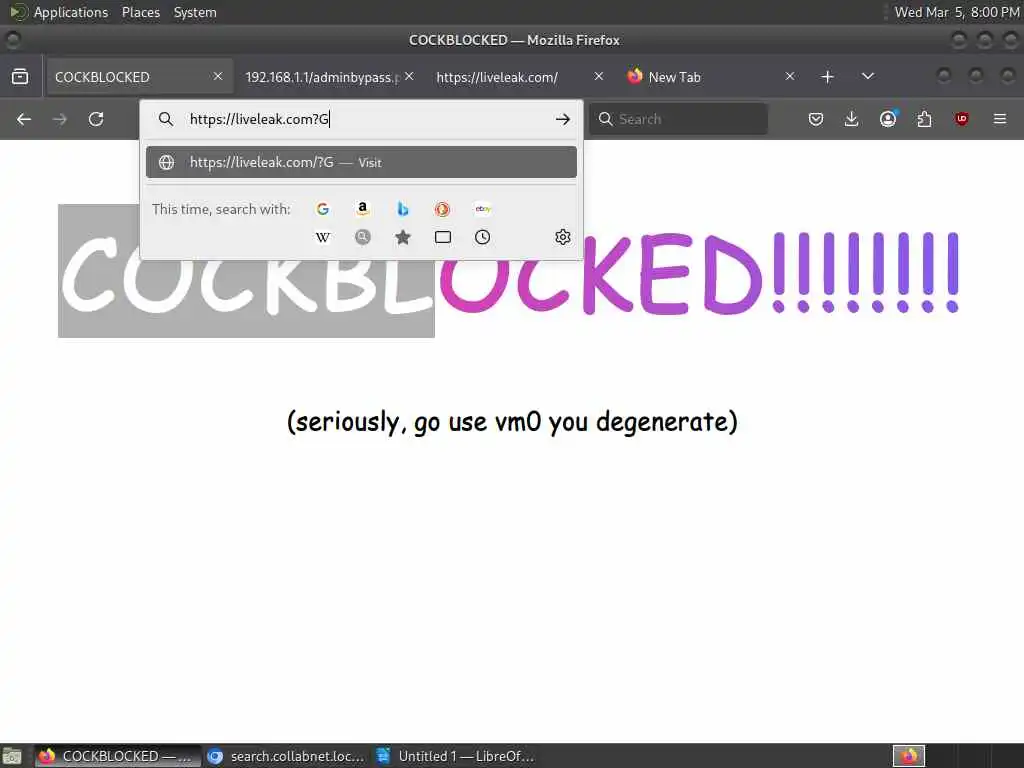Image resolution: width=1024 pixels, height=768 pixels.
Task: Switch to the New Tab tab
Action: [x=675, y=77]
